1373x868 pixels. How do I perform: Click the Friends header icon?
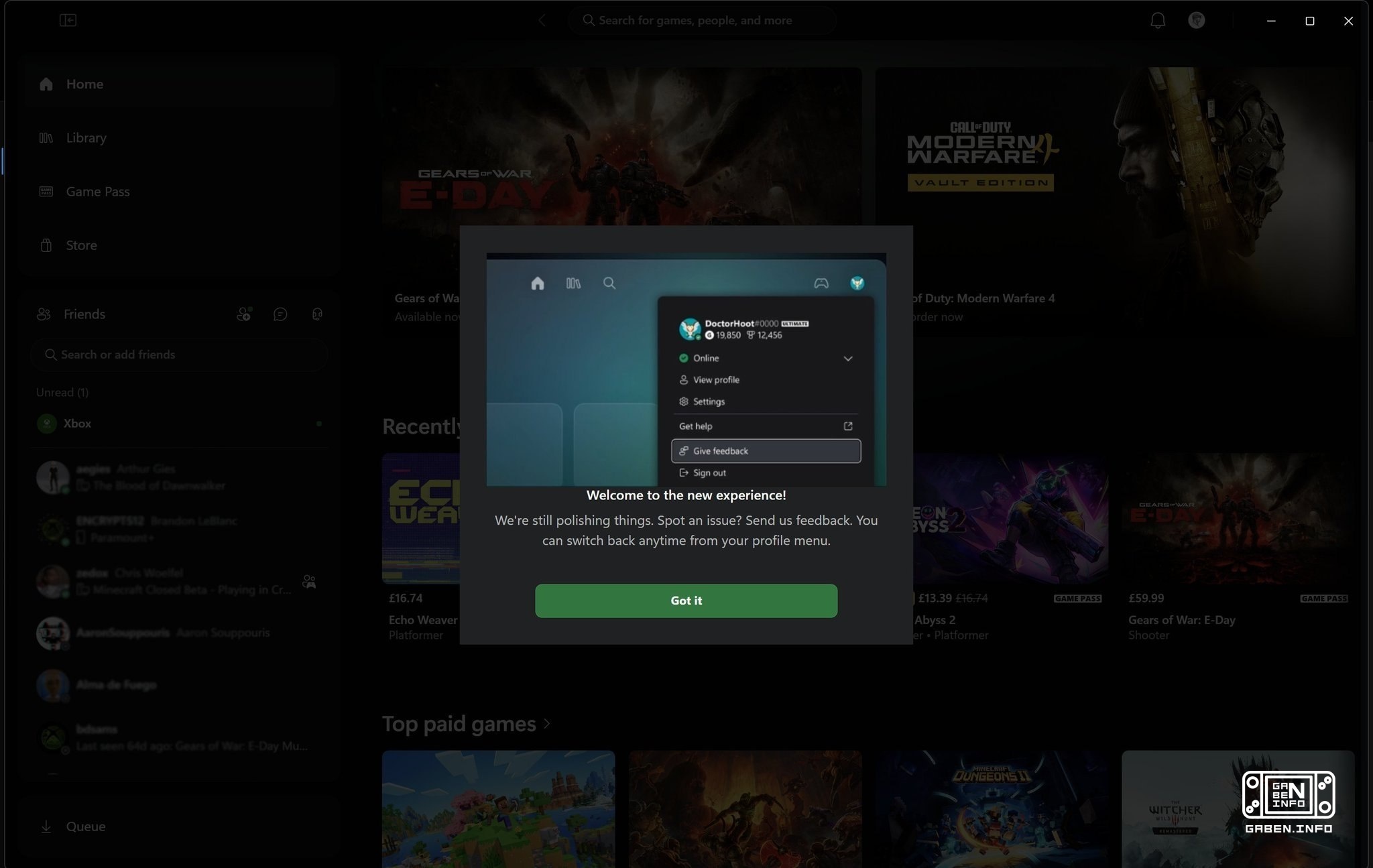[44, 314]
